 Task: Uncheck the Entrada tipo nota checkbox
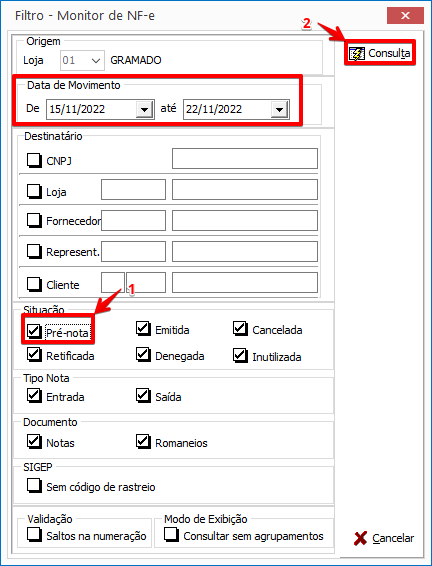pyautogui.click(x=34, y=396)
